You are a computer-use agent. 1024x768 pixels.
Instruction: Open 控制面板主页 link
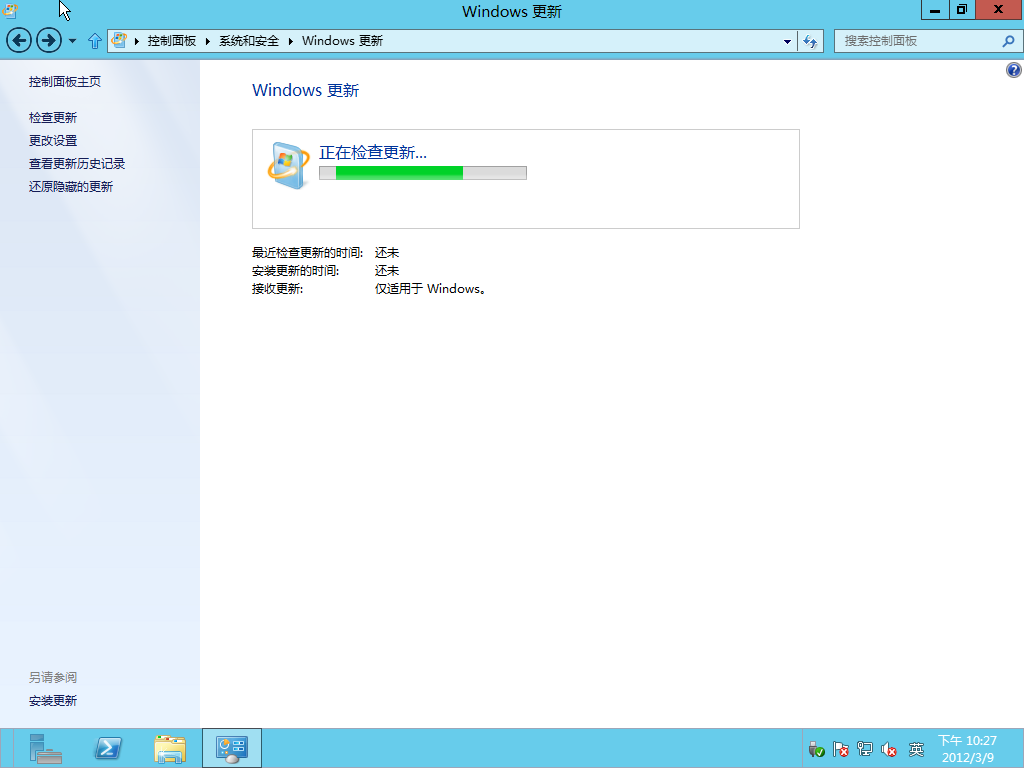pos(65,82)
